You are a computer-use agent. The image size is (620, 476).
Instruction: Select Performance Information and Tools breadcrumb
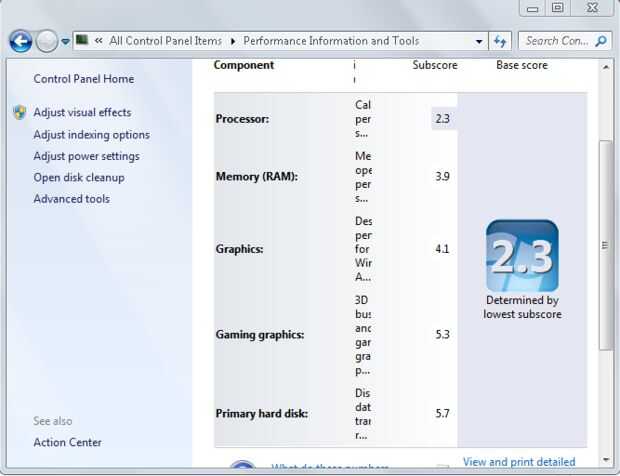331,41
